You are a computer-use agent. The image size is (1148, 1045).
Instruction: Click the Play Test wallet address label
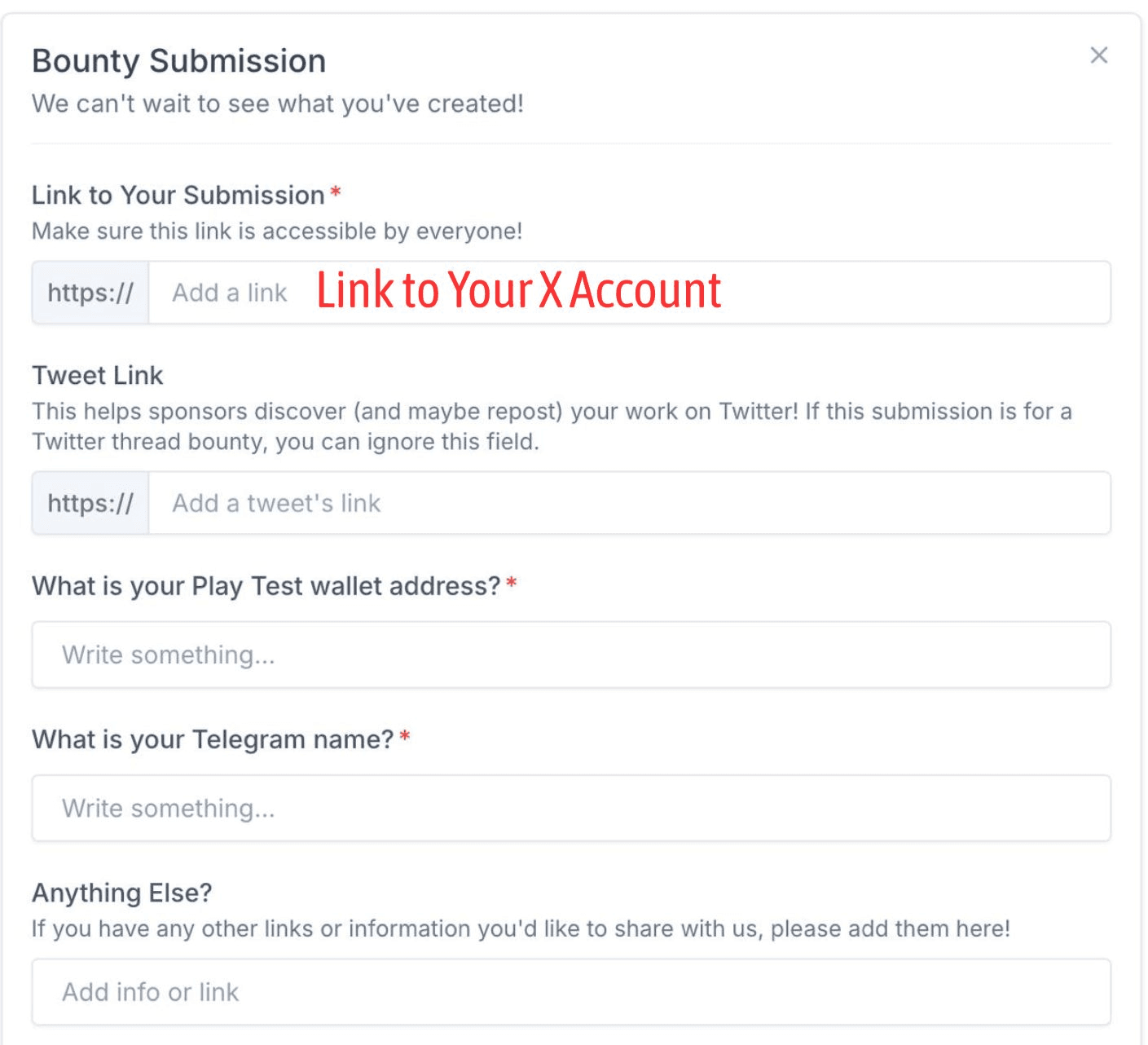266,586
